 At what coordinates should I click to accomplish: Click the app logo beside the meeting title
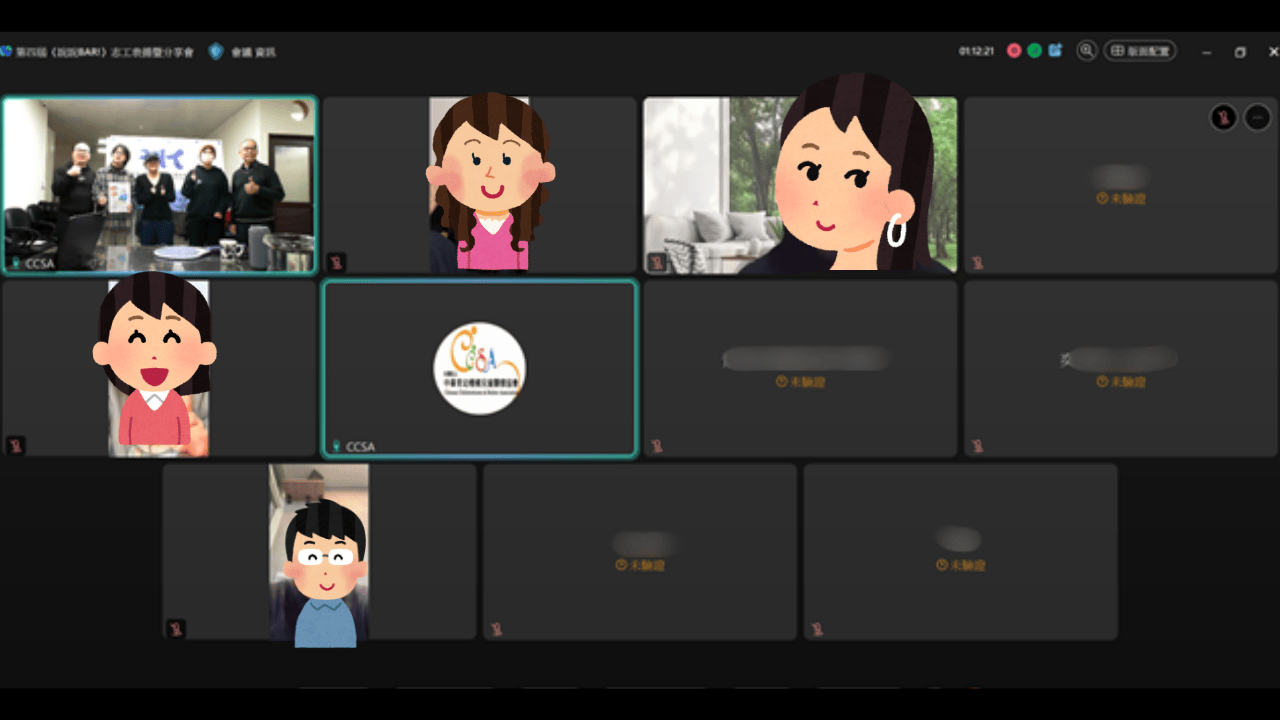click(6, 51)
